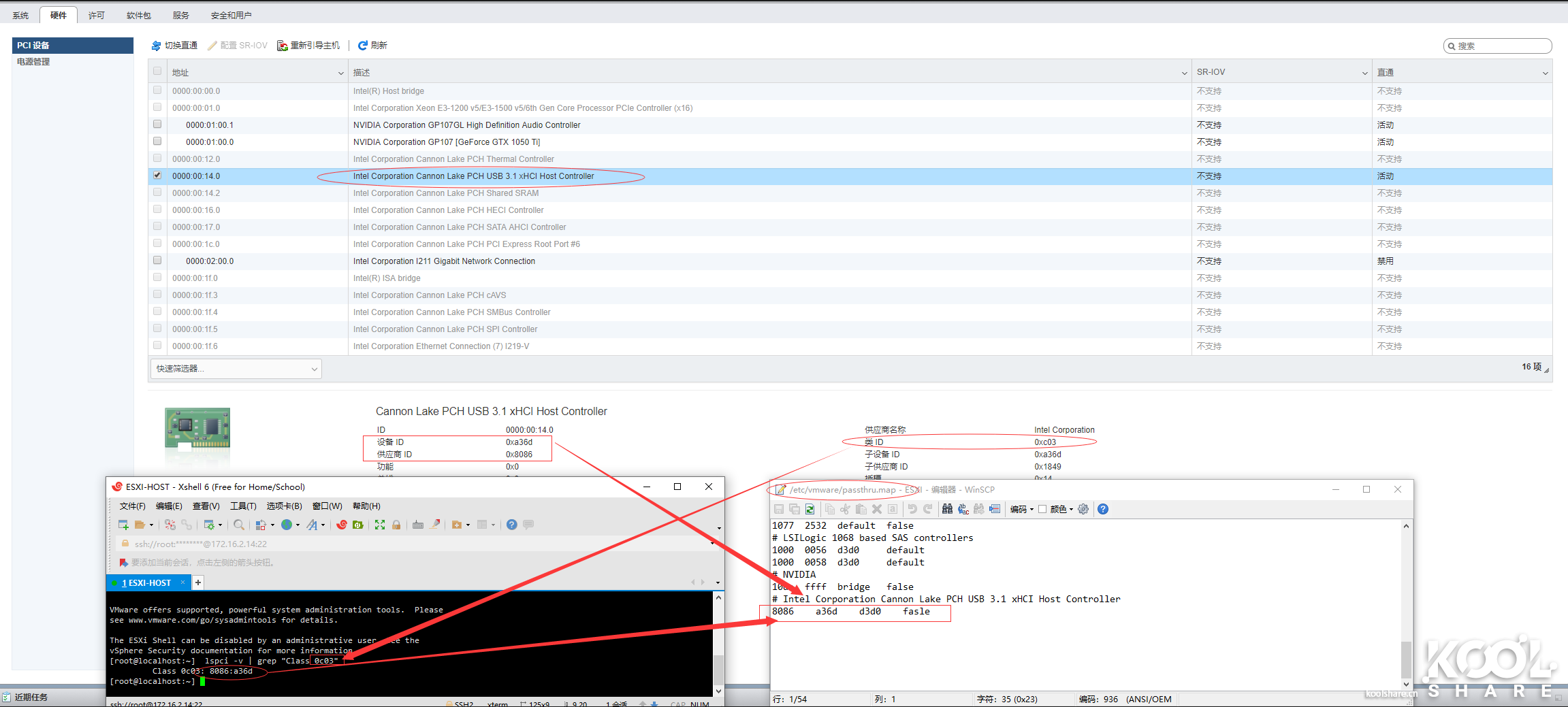The image size is (1568, 707).
Task: Select the Intel I219-V Ethernet Connection row
Action: tap(850, 346)
